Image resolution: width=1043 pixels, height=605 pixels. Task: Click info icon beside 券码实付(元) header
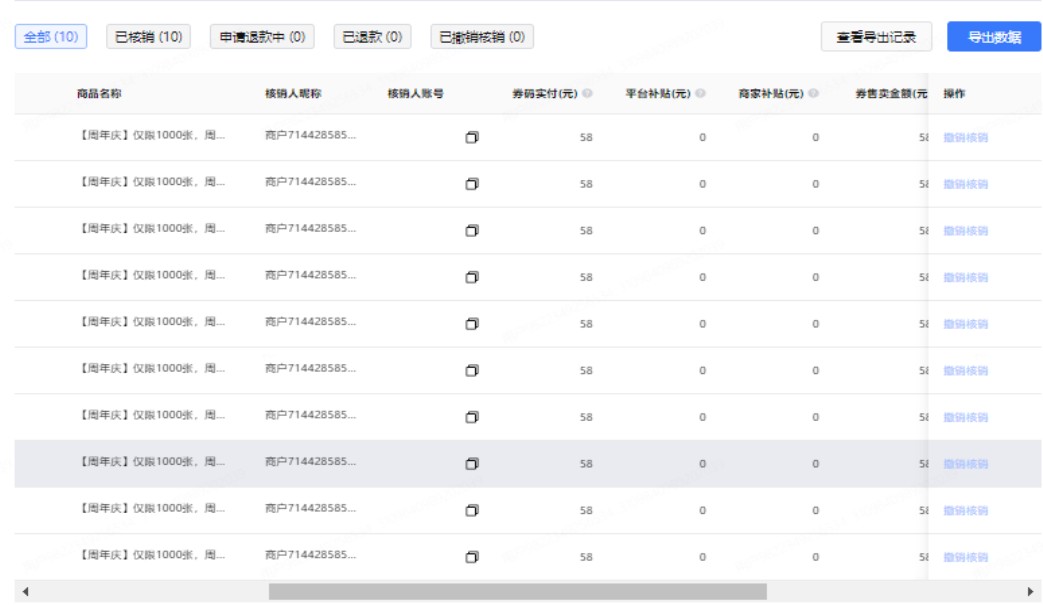pyautogui.click(x=587, y=94)
